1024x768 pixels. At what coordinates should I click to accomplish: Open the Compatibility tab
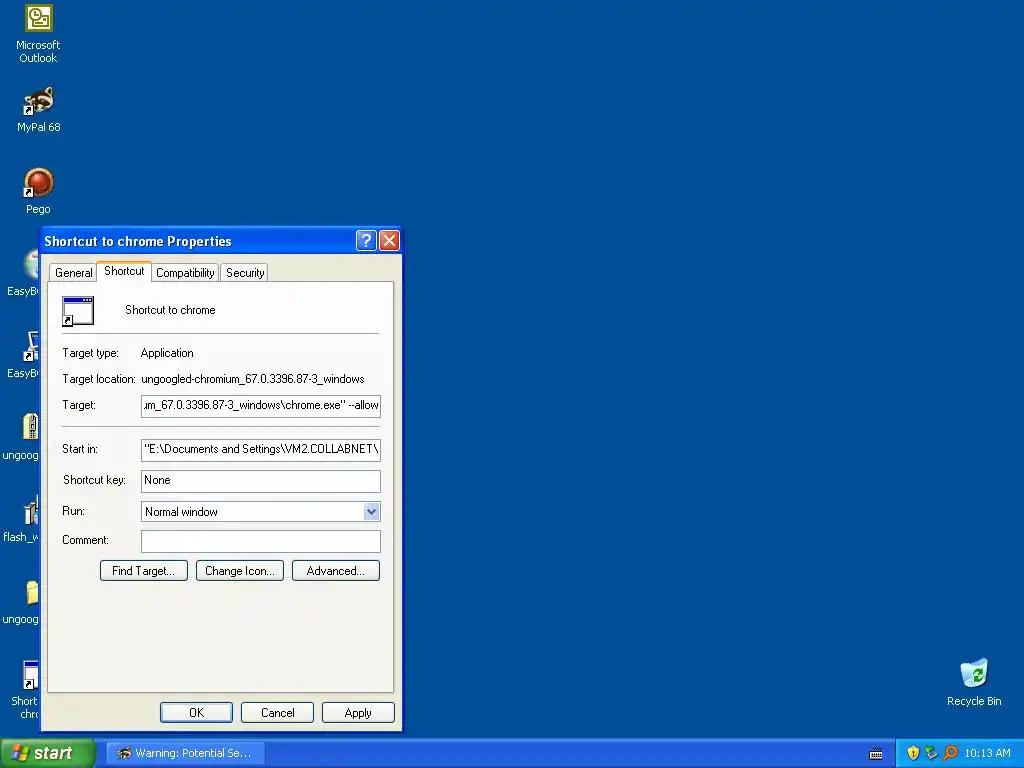185,273
